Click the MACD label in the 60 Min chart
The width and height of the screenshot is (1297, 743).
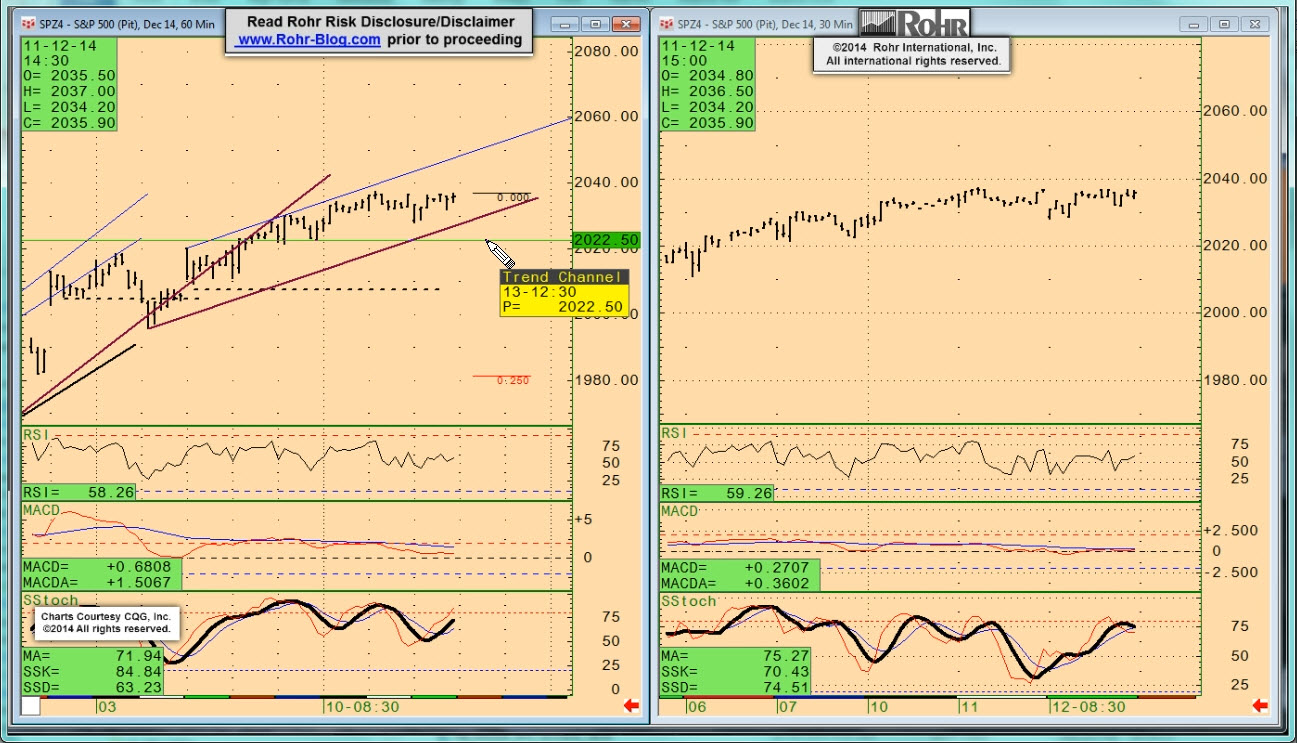pyautogui.click(x=41, y=510)
